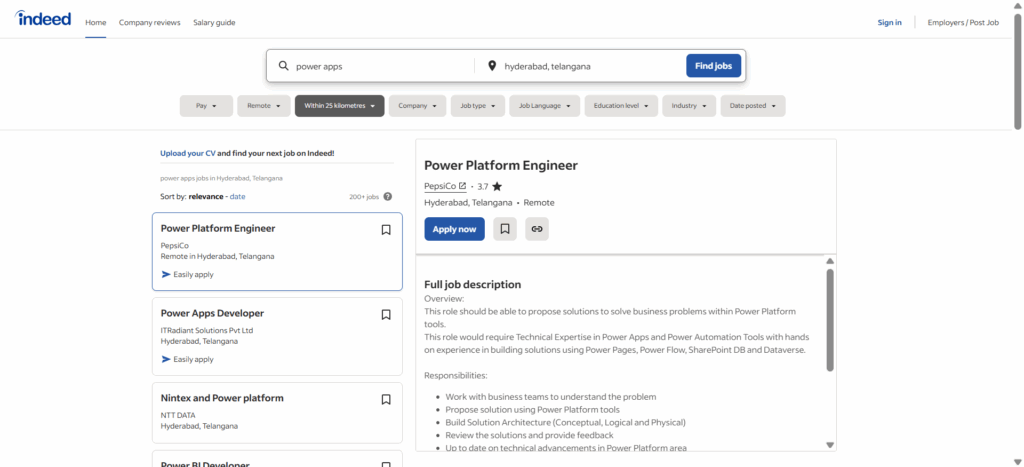1024x467 pixels.
Task: Click 'NTT DATA' company text
Action: (x=178, y=415)
